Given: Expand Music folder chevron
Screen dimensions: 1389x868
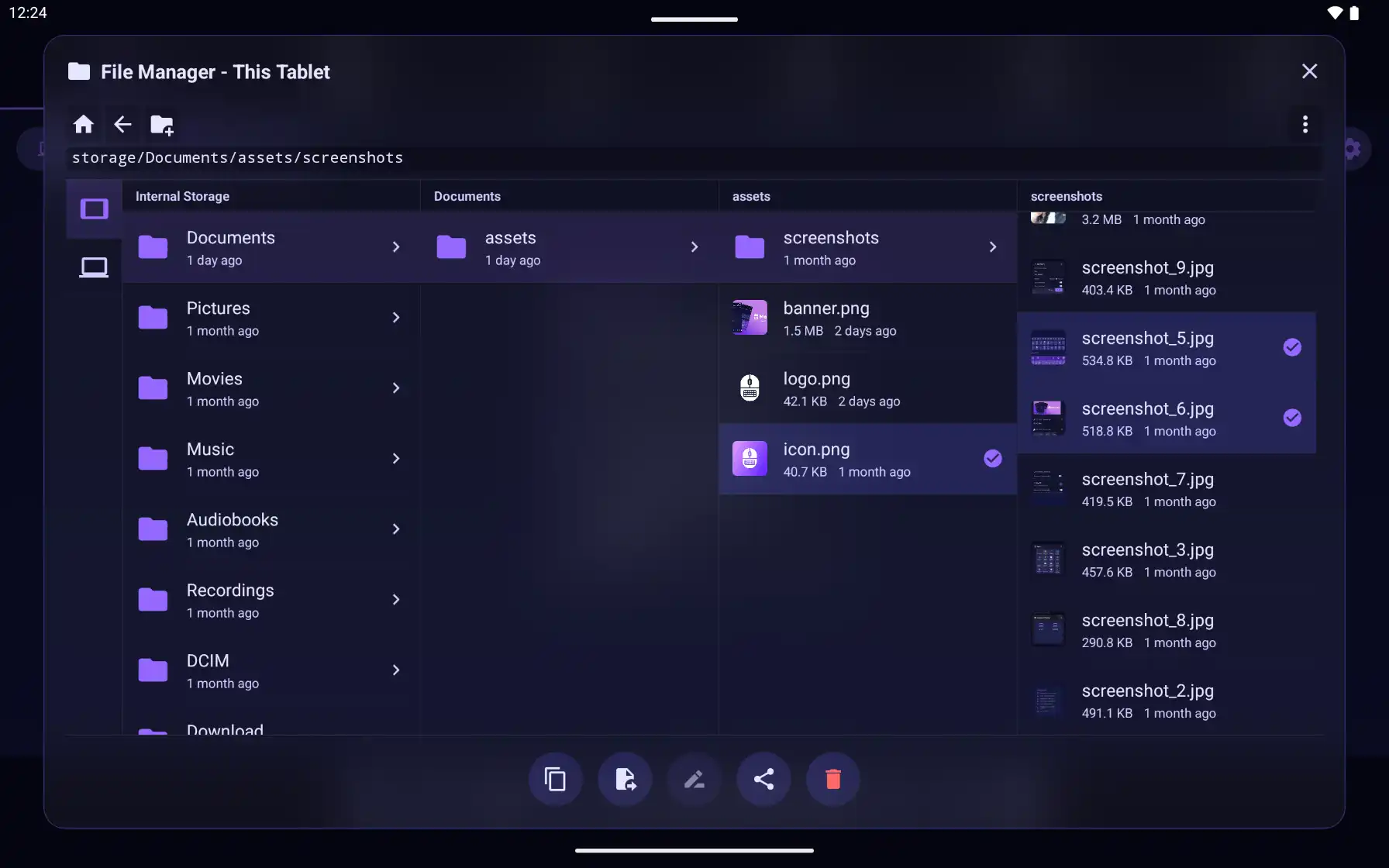Looking at the screenshot, I should point(396,459).
